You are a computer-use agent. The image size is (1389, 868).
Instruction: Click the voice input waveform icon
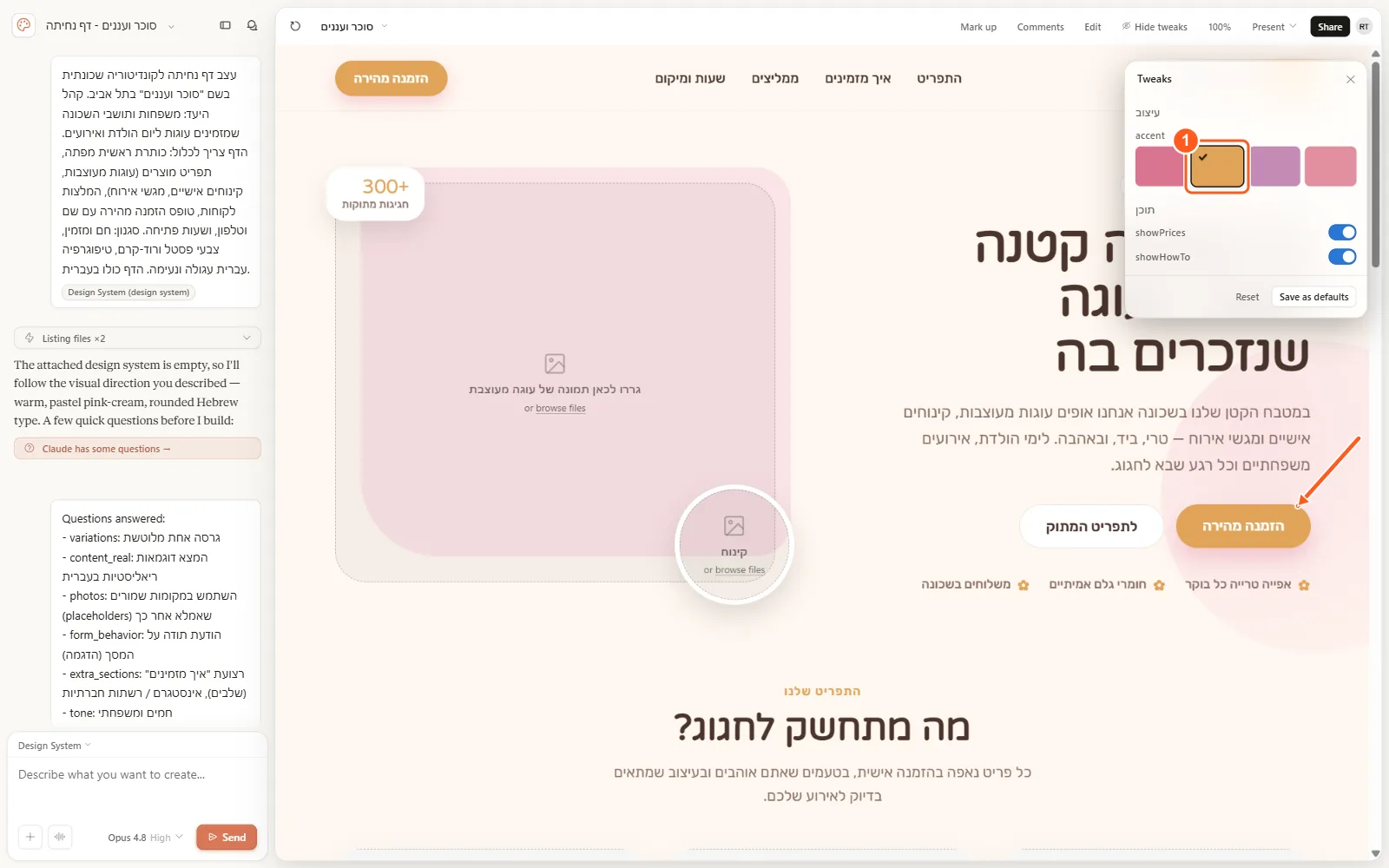point(60,837)
